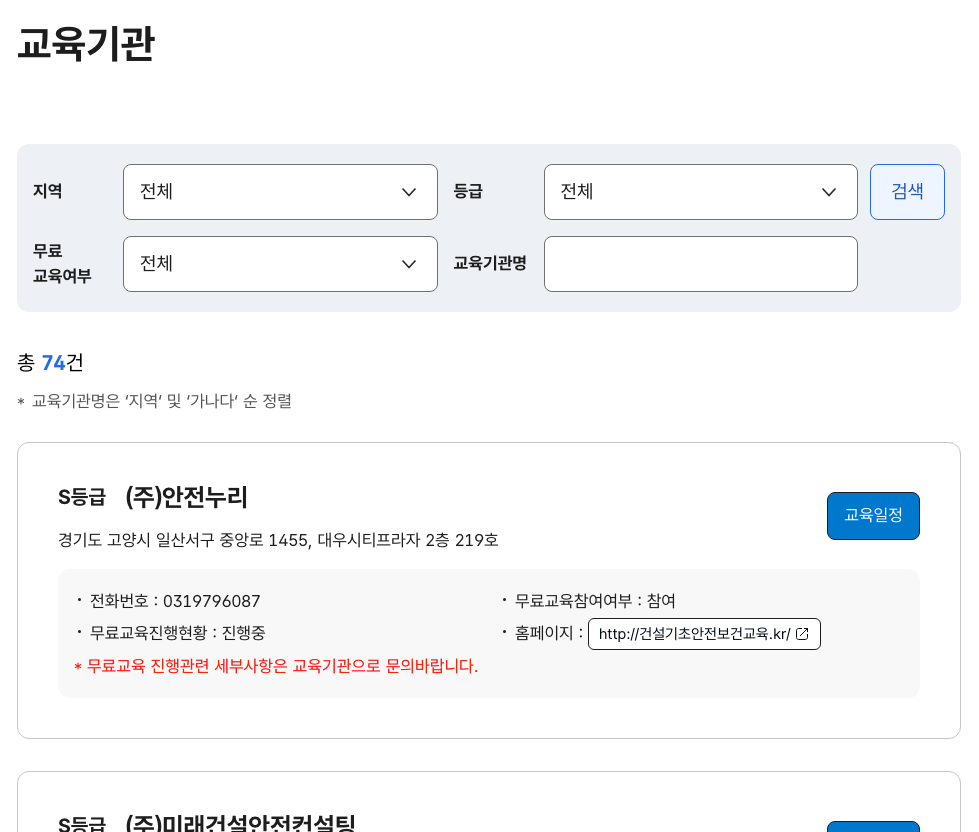Click red notice 무료교육 진행관련 세부사항 text
This screenshot has width=979, height=832.
coord(276,667)
